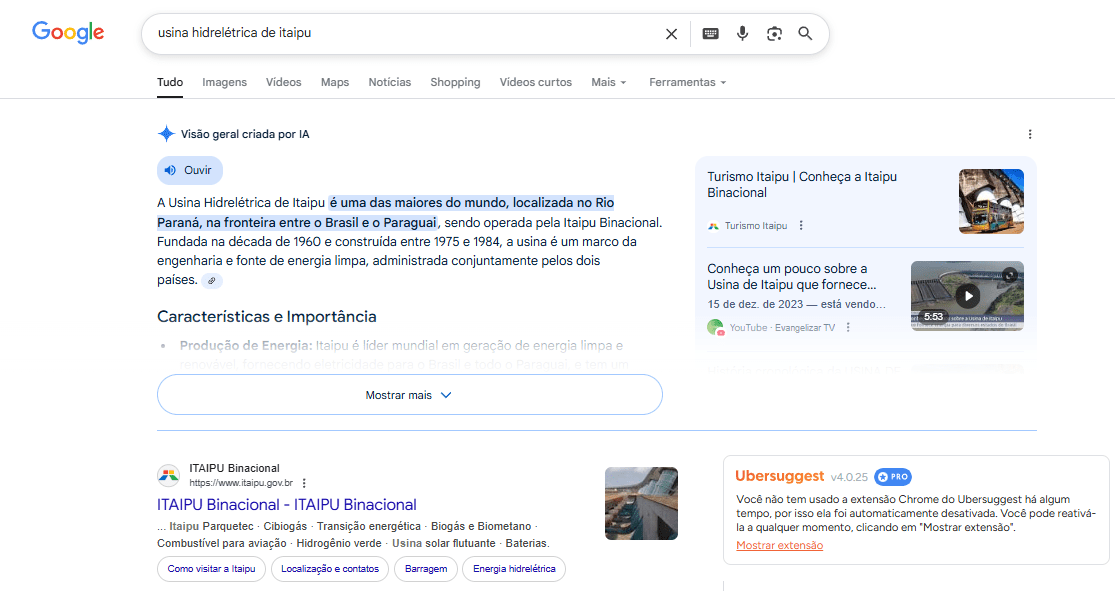Click the magnifying glass search button
This screenshot has height=591, width=1115.
tap(805, 34)
